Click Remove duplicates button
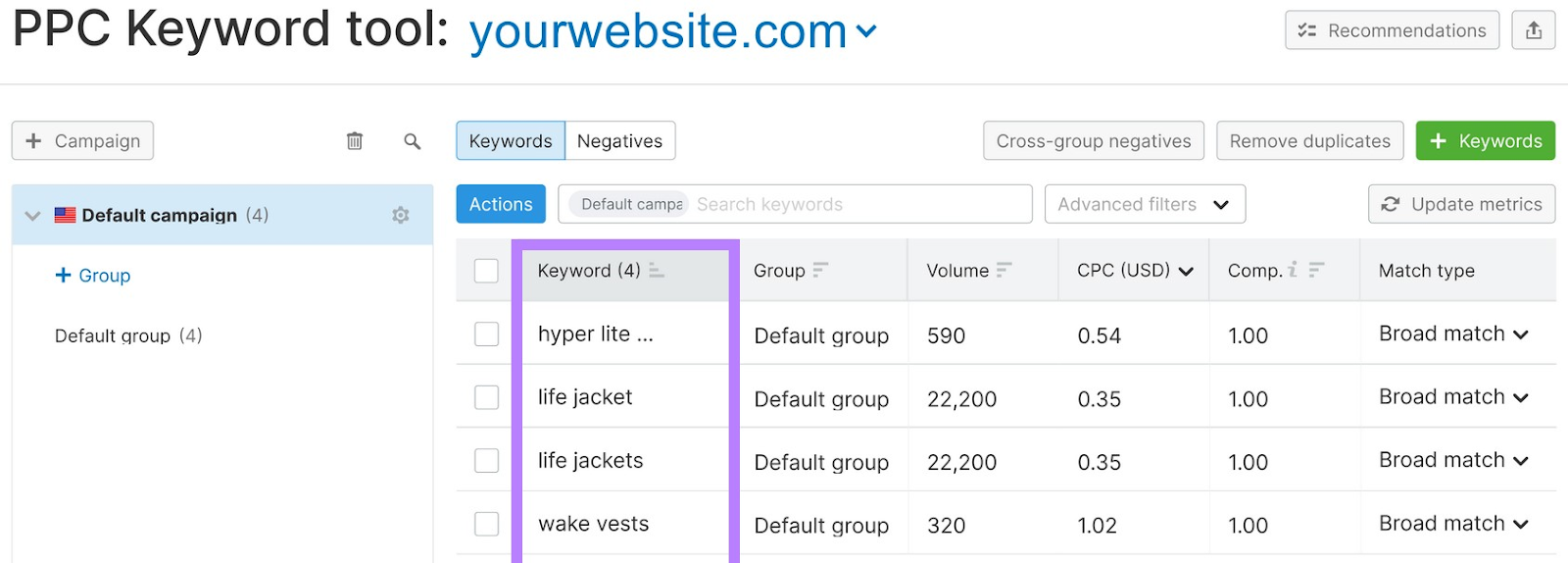This screenshot has height=563, width=1568. (1309, 141)
